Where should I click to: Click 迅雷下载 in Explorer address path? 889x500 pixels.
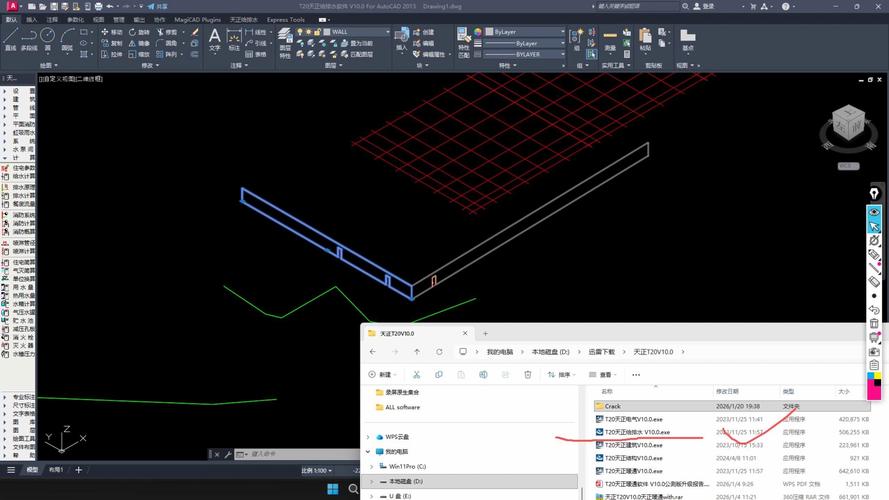point(602,352)
